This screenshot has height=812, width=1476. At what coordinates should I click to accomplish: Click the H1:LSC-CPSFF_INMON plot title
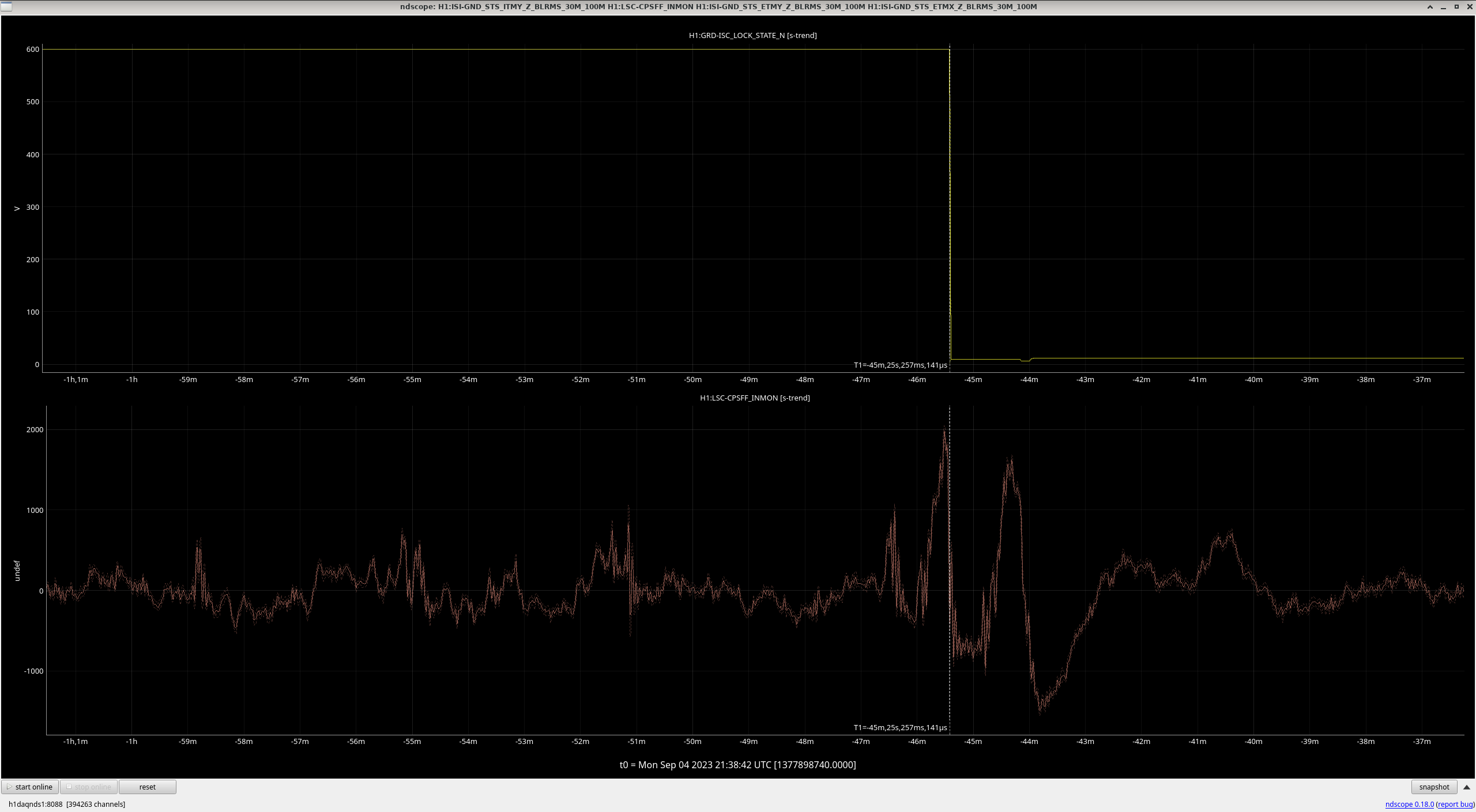point(755,398)
